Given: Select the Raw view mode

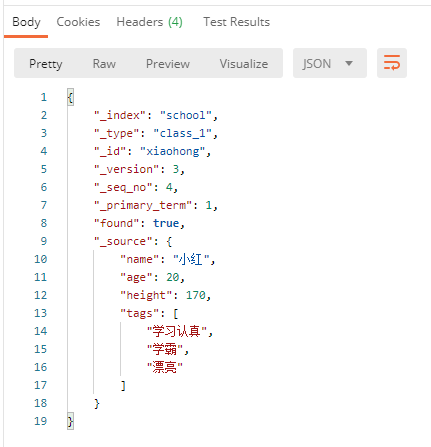Looking at the screenshot, I should (104, 64).
